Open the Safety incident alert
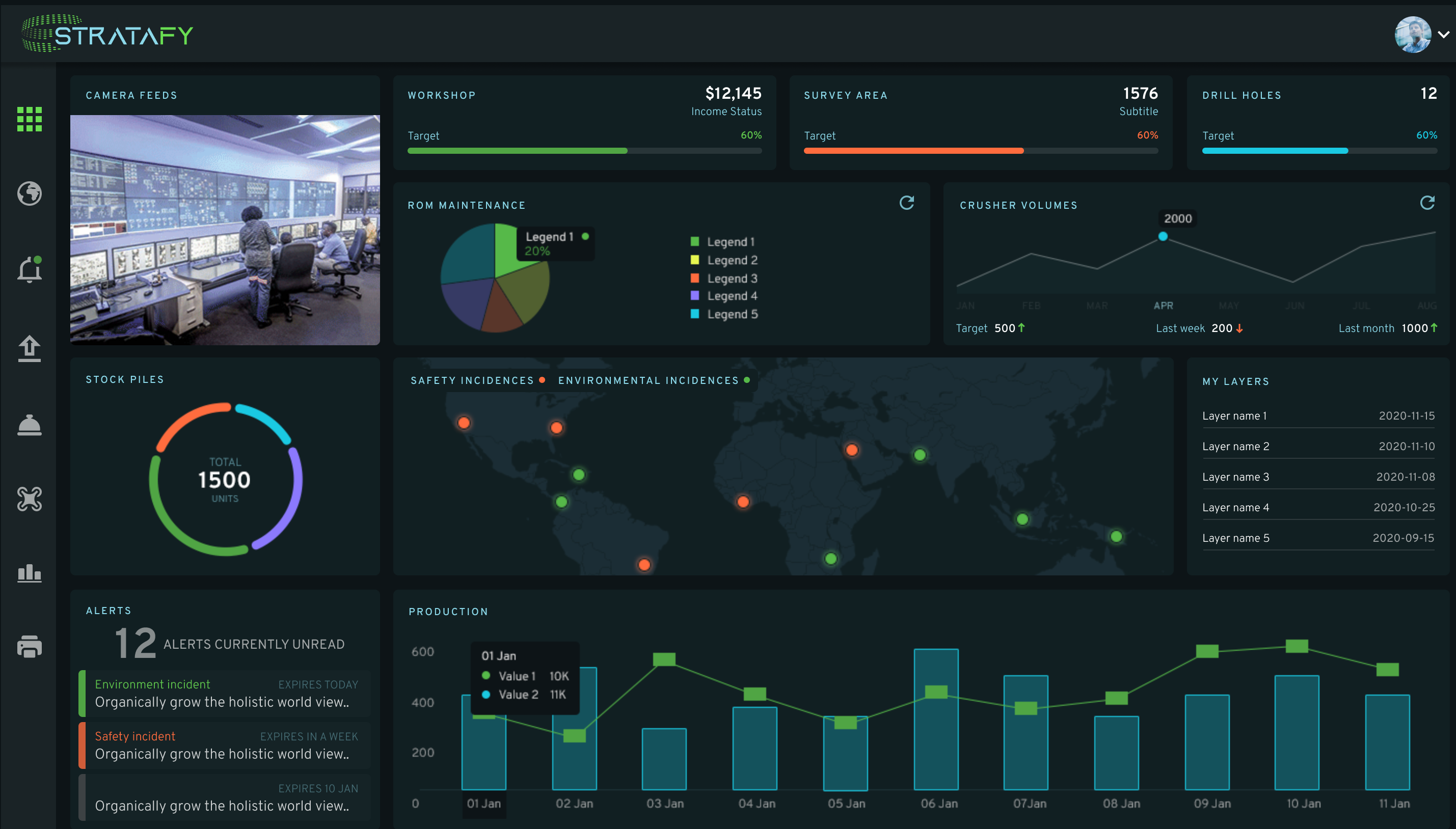Image resolution: width=1456 pixels, height=829 pixels. point(225,745)
